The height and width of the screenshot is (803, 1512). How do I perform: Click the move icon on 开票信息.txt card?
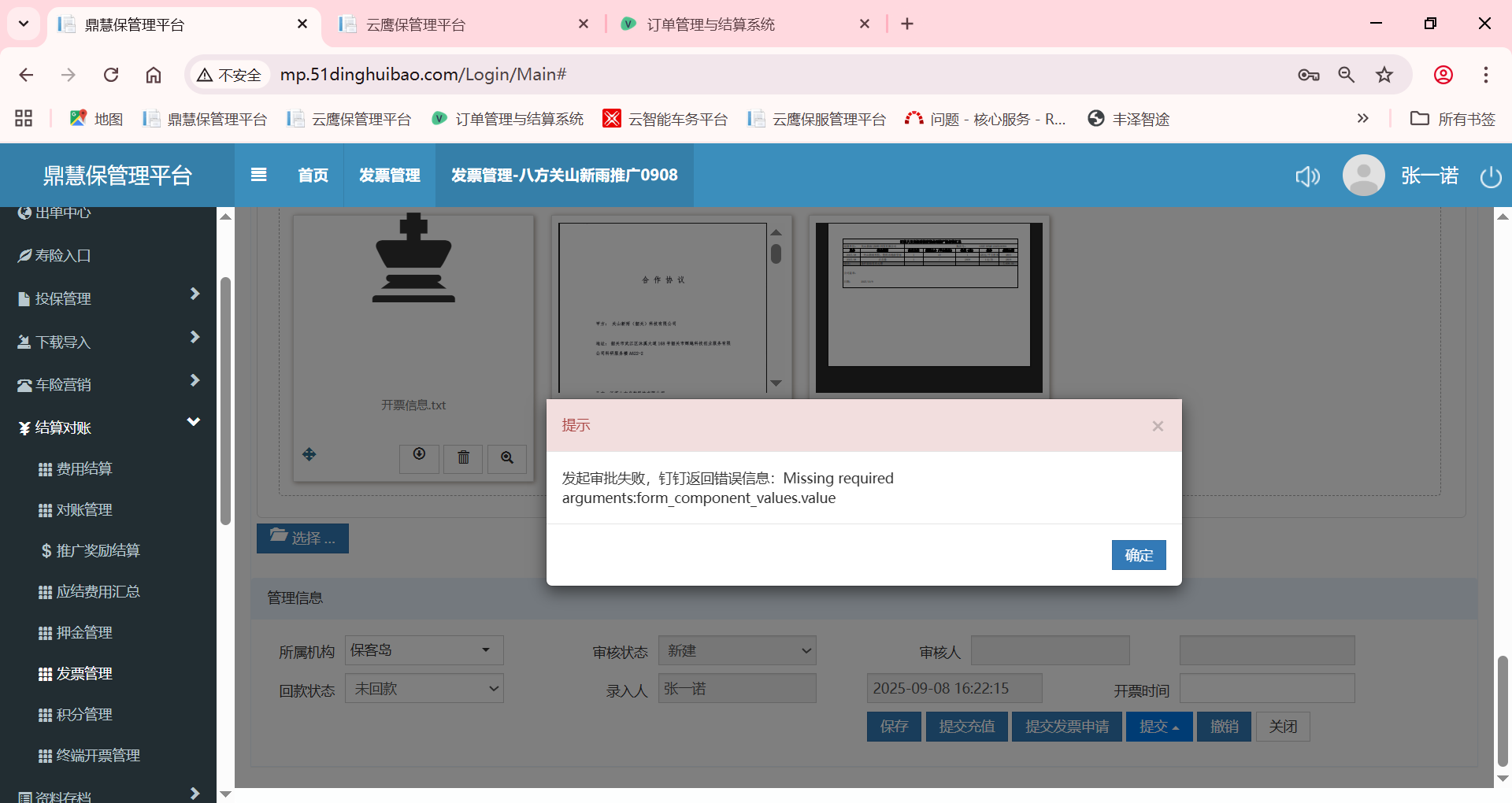coord(309,454)
